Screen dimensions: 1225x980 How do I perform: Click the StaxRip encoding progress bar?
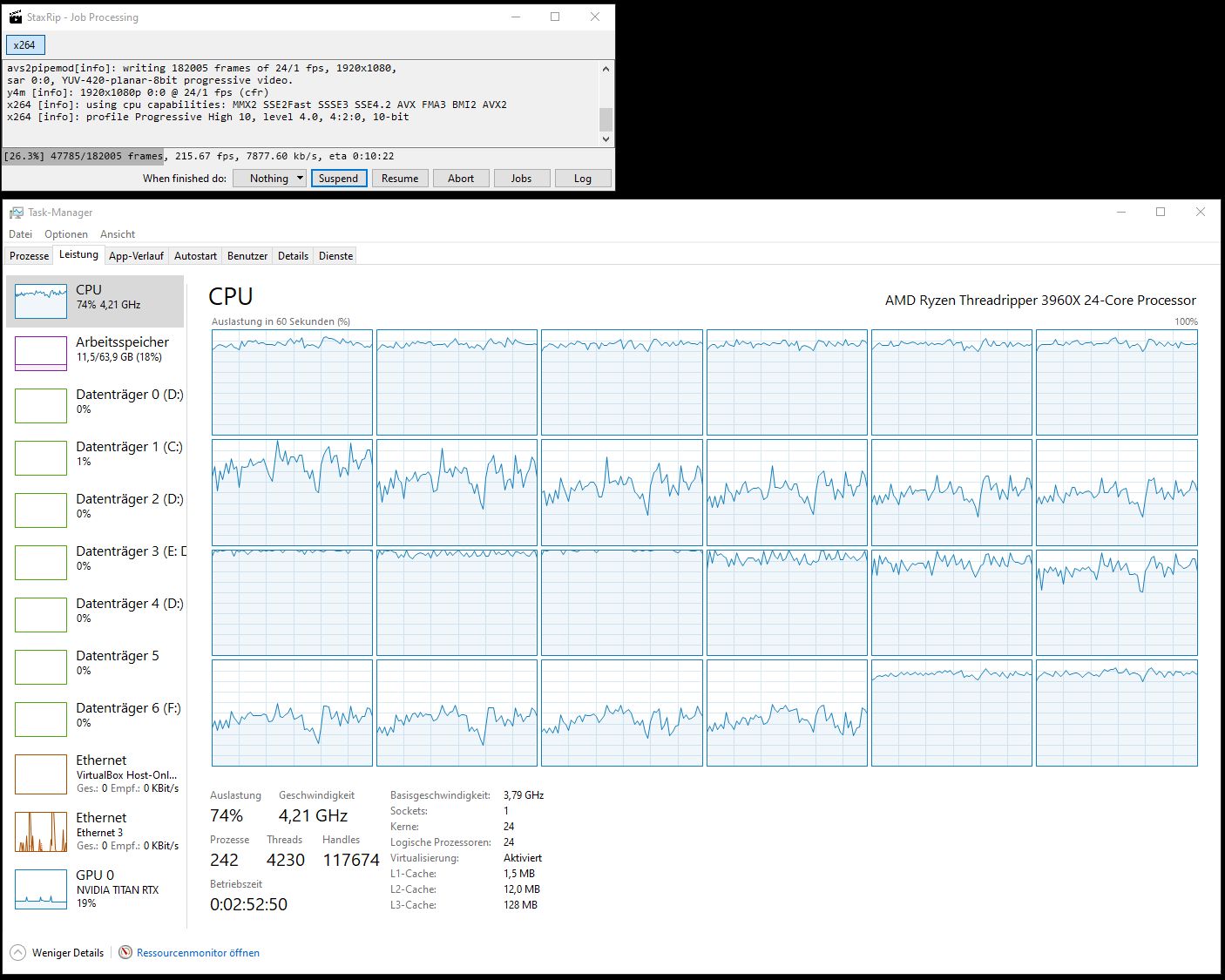308,156
